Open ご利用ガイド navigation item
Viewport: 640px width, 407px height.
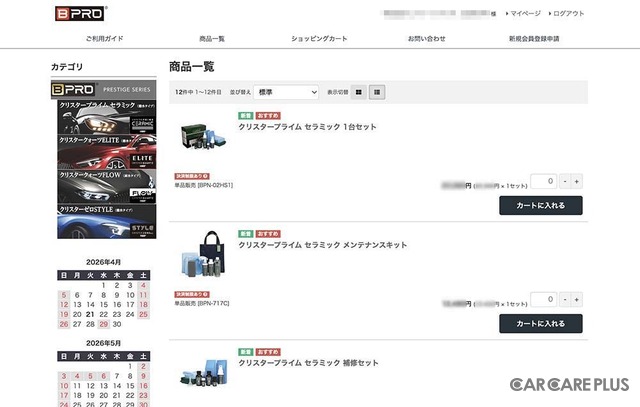tap(104, 38)
